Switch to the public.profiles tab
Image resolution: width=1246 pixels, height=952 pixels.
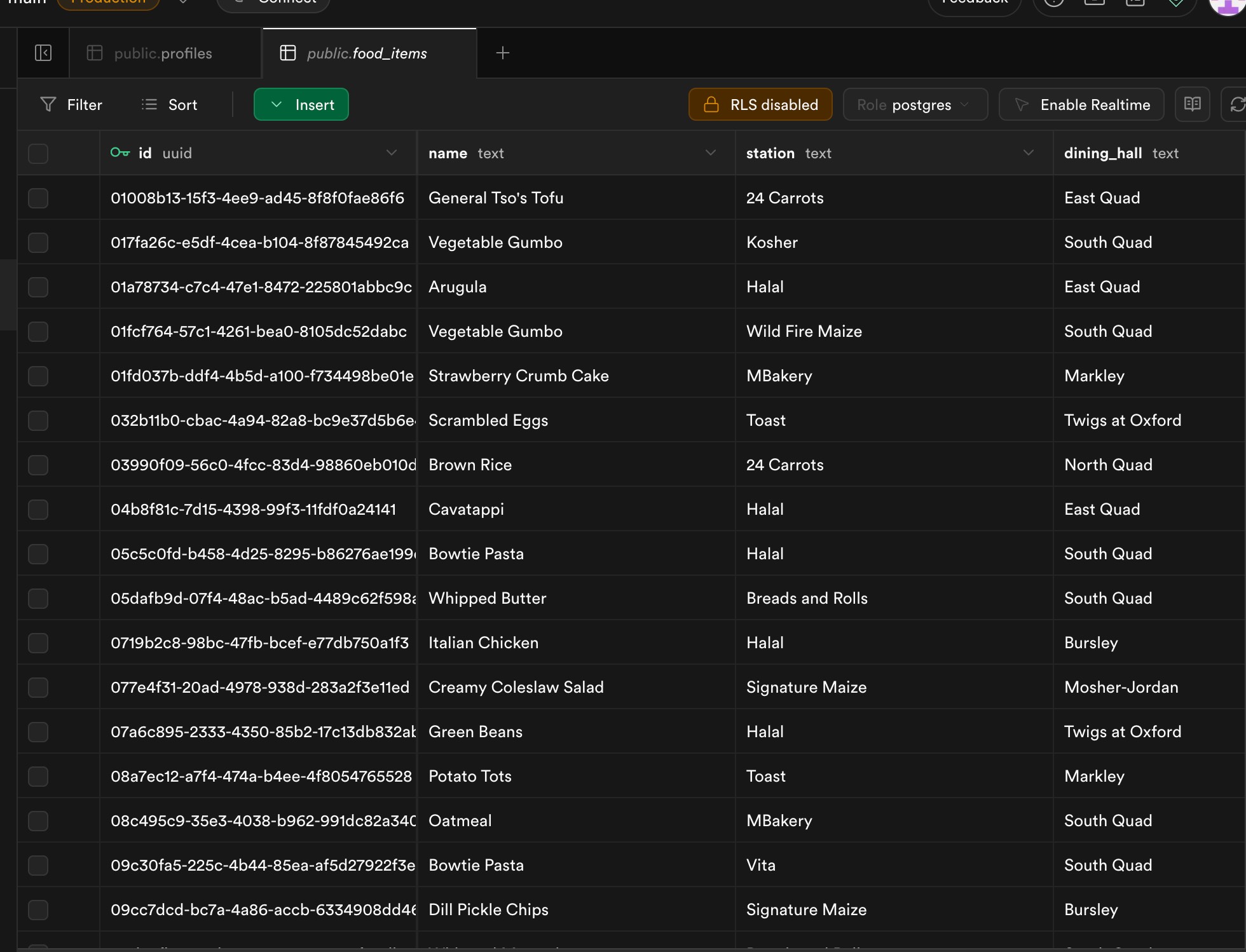[163, 53]
